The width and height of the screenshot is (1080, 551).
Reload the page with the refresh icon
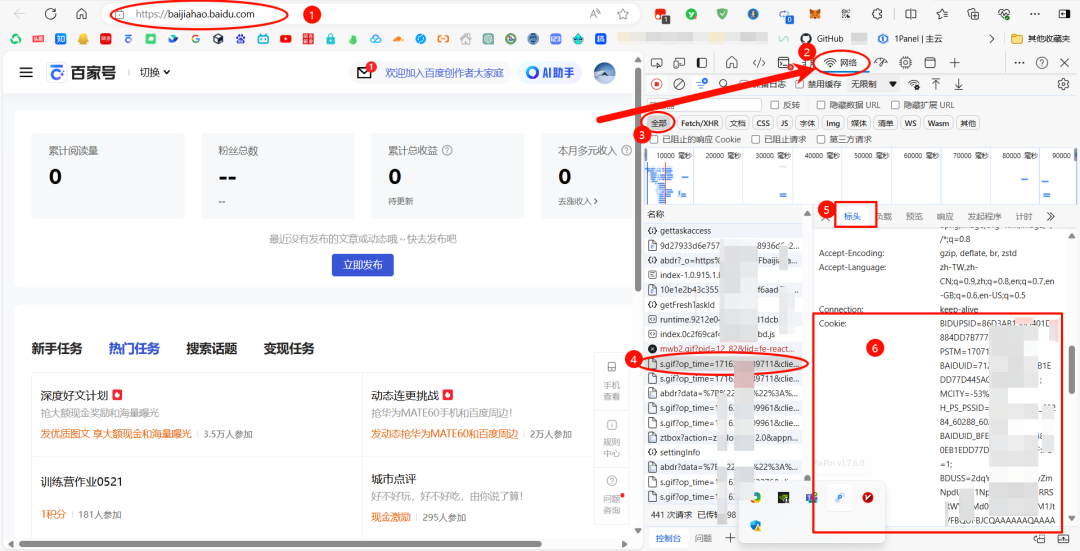click(50, 14)
